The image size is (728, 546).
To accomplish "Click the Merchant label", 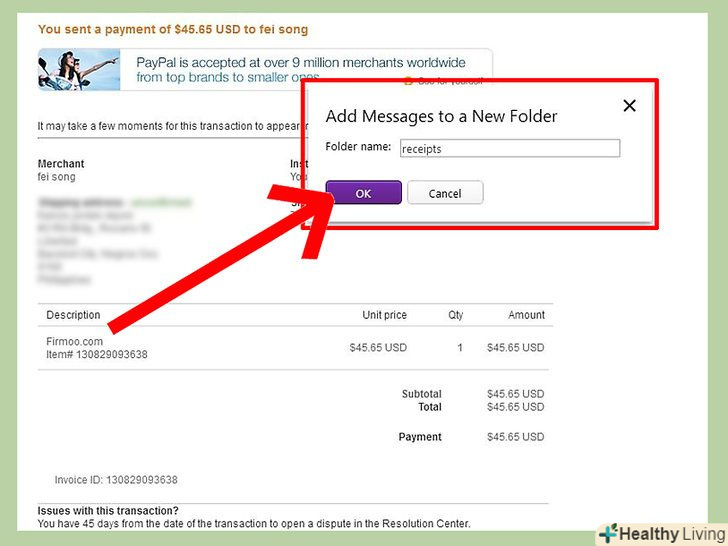I will [x=61, y=163].
